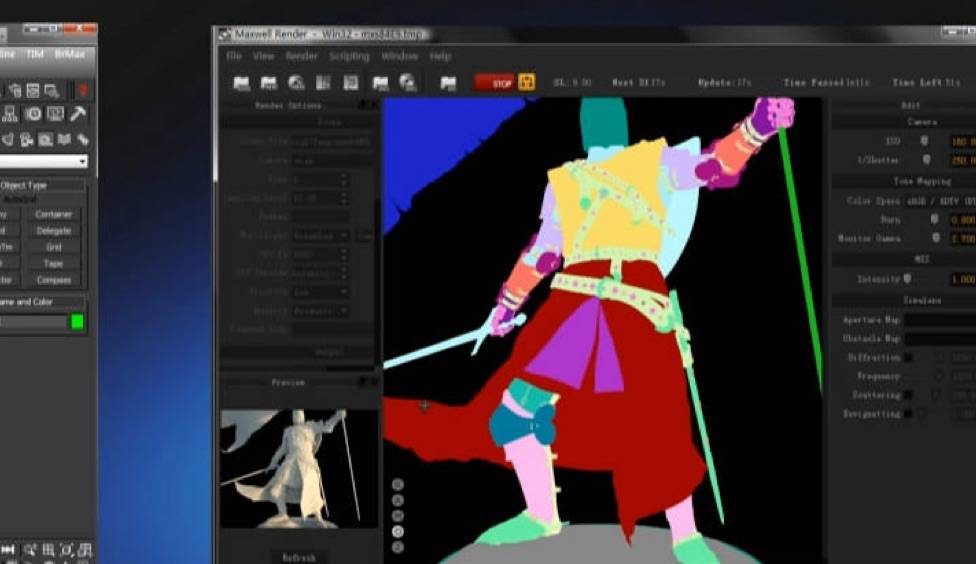Screen dimensions: 976x564
Task: Open the Display tab monitor icon in 3ds Max
Action: 55,114
